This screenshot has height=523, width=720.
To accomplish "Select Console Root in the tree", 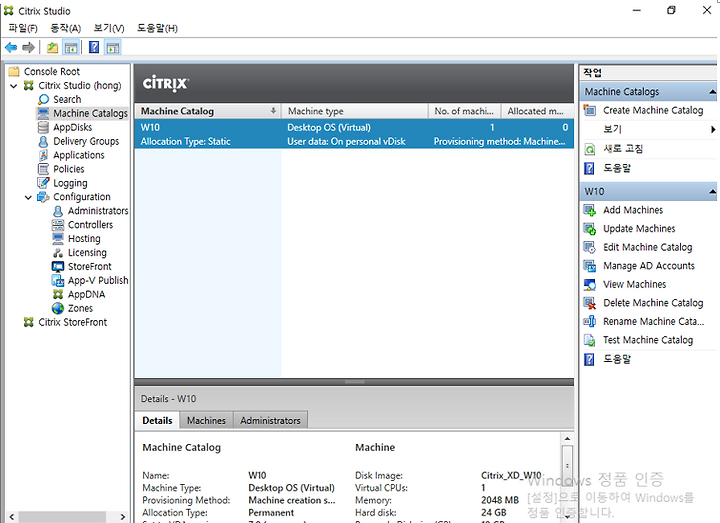I will (51, 72).
